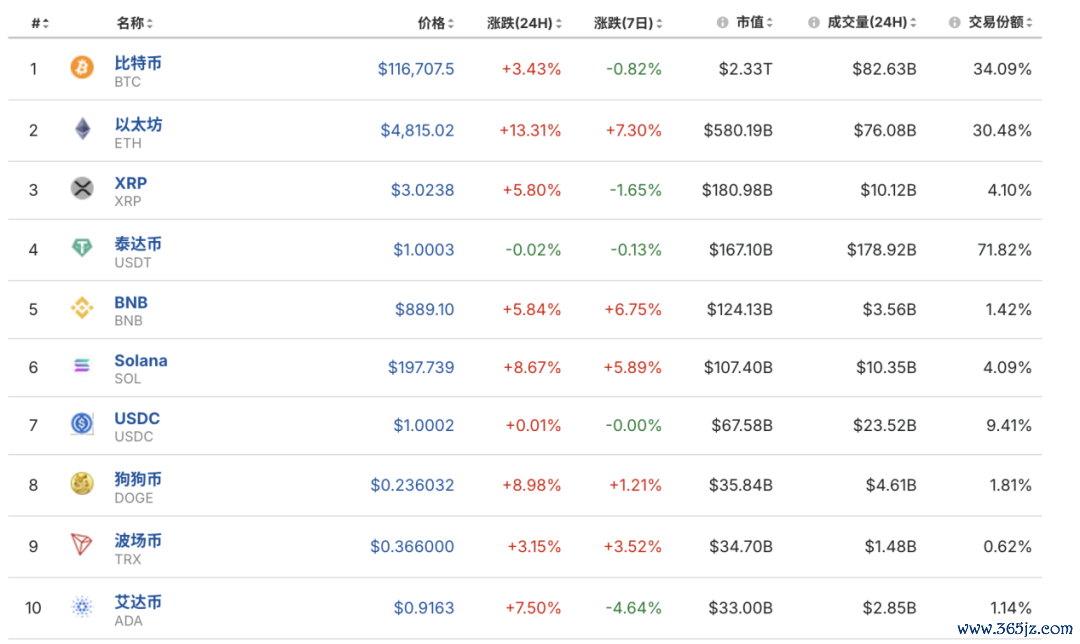Image resolution: width=1080 pixels, height=644 pixels.
Task: Click the XRP coin logo icon
Action: coord(82,188)
